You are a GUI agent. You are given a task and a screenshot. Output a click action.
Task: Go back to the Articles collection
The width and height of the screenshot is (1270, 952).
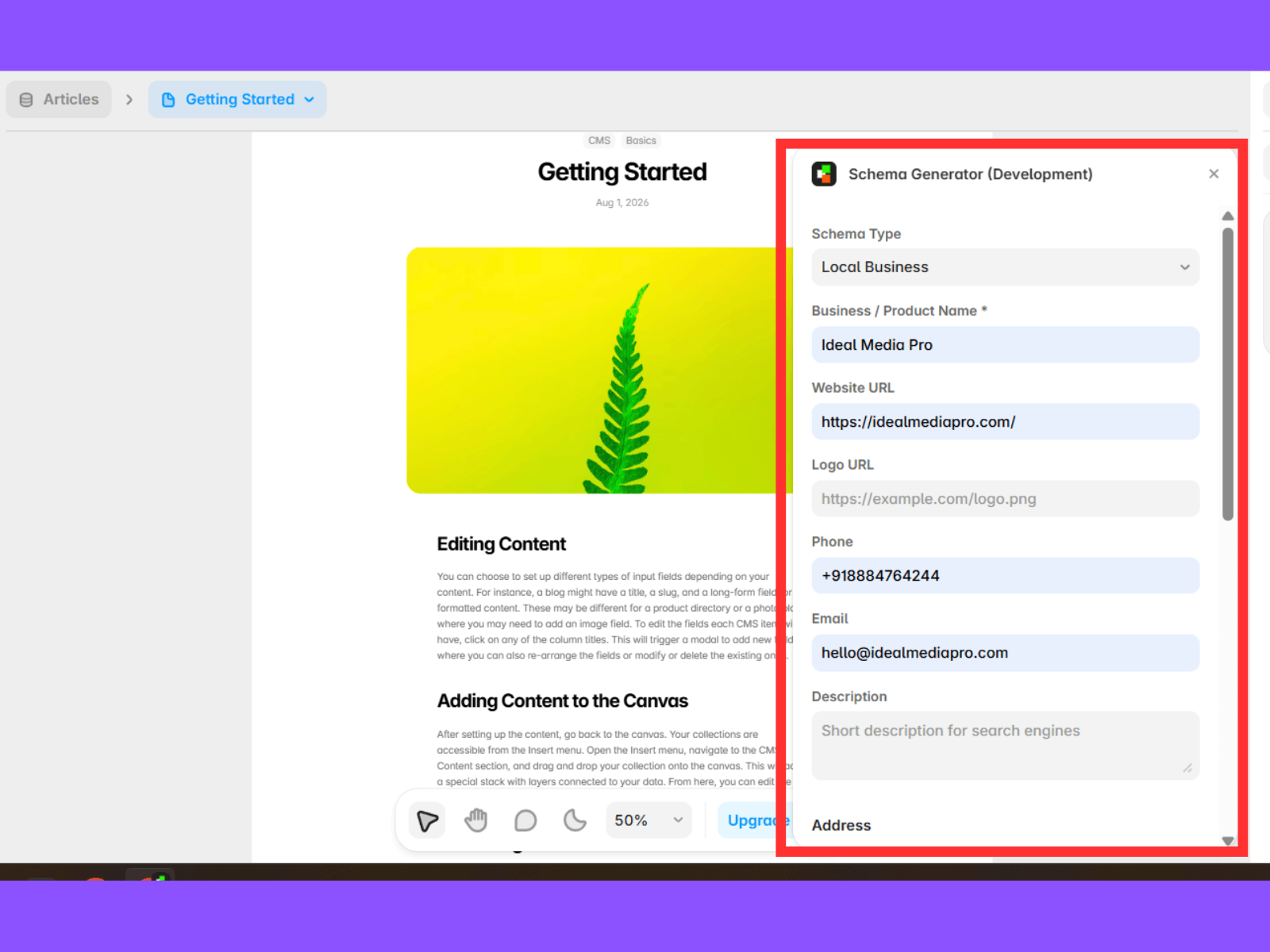(60, 99)
